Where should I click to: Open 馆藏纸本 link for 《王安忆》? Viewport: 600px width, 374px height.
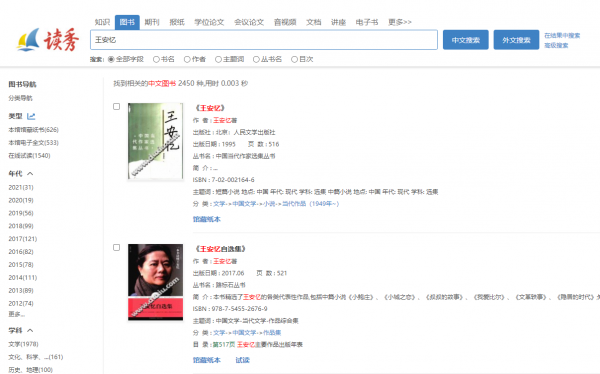207,219
